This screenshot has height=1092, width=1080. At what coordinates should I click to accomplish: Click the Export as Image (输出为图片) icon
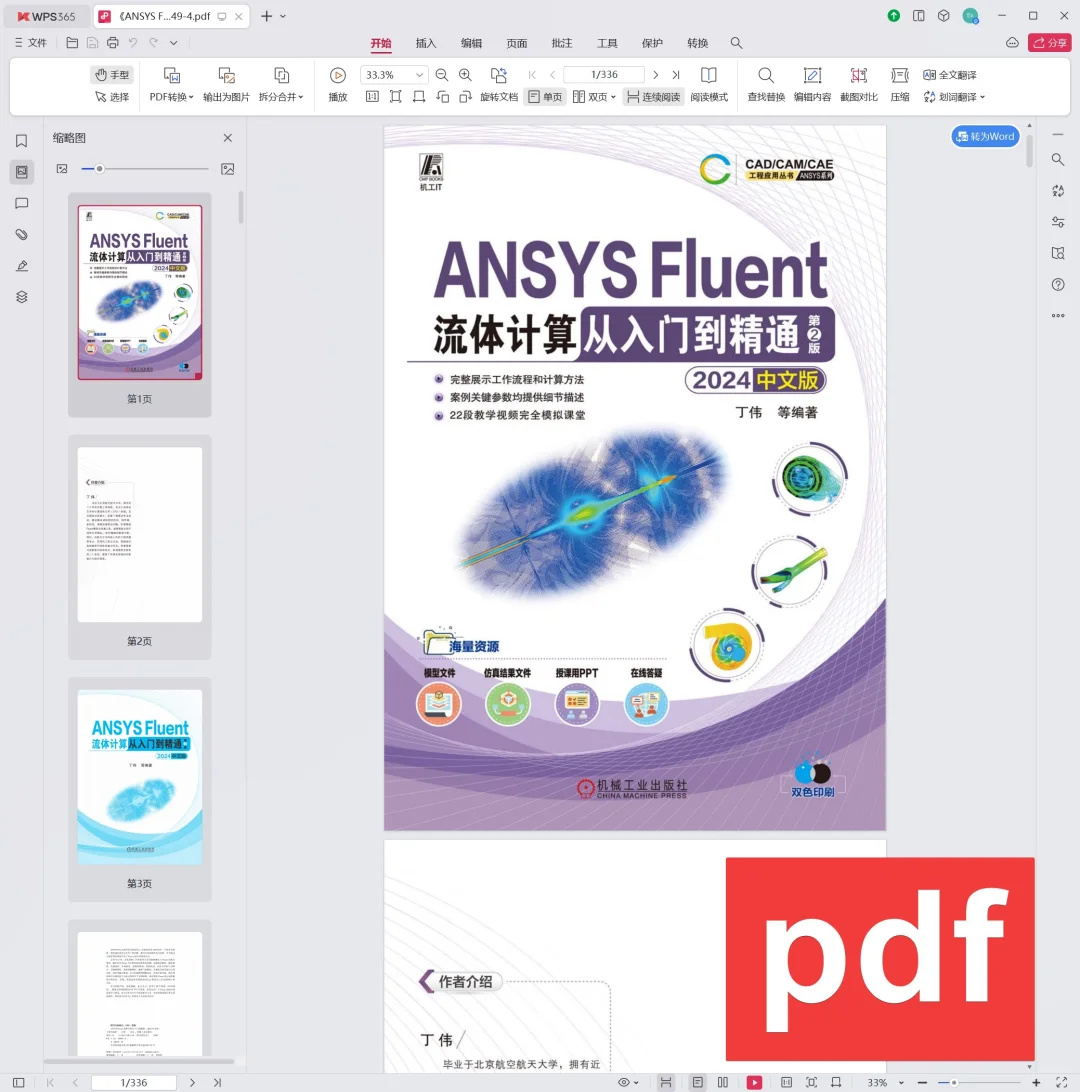pos(226,76)
